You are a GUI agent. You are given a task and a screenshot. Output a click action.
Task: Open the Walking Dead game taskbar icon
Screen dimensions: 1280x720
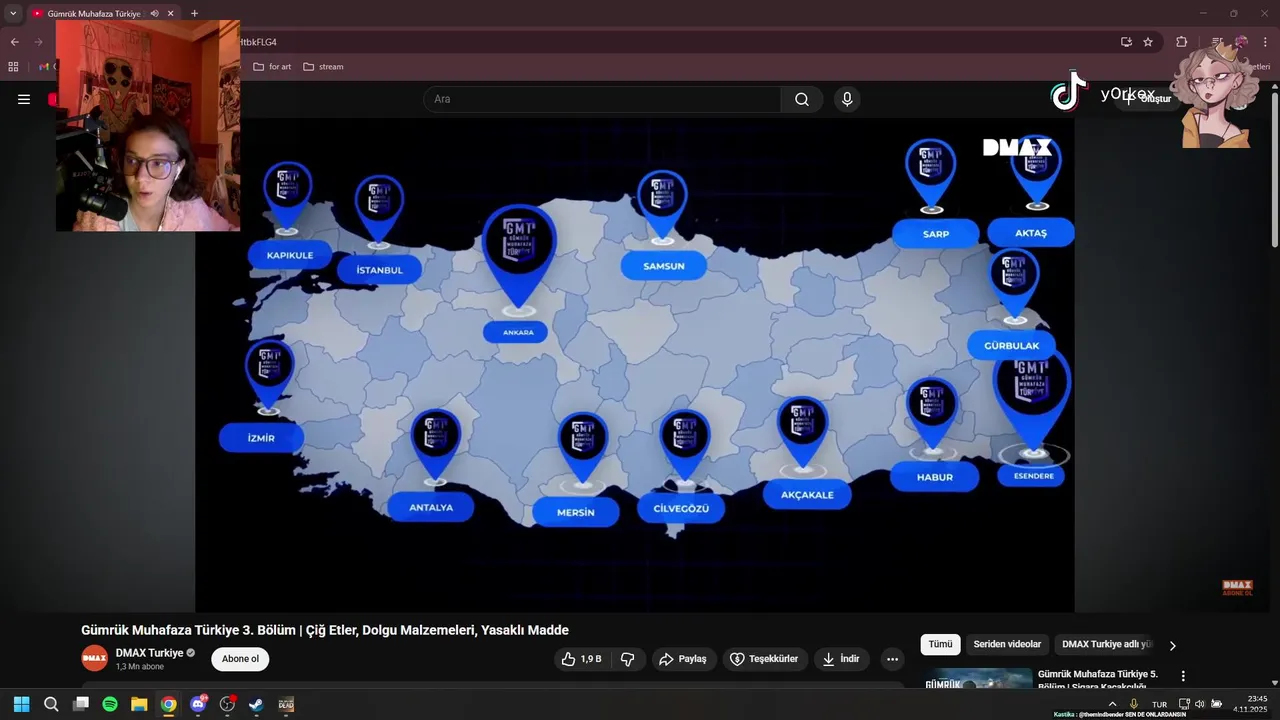click(x=286, y=704)
